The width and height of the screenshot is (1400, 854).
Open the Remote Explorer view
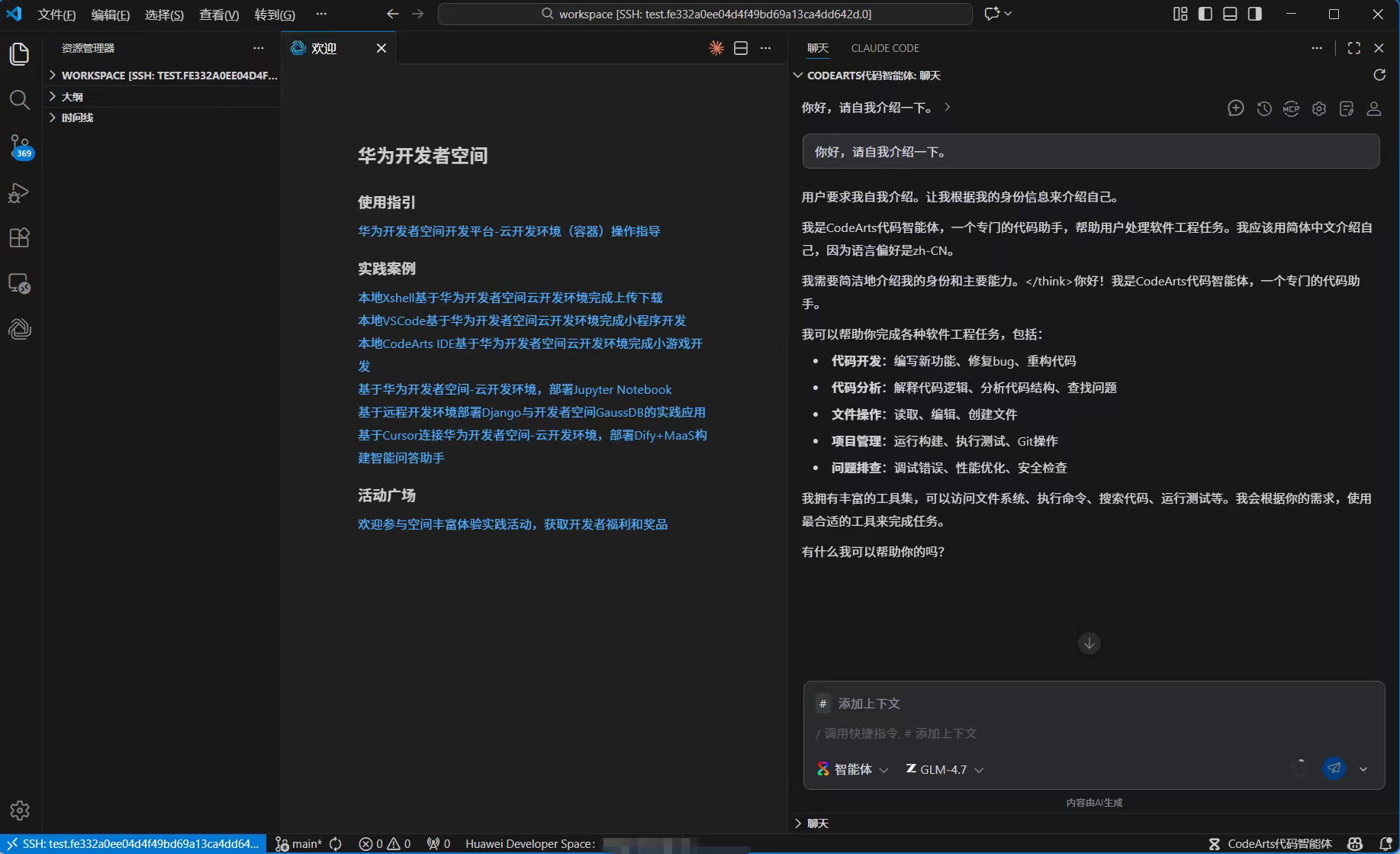click(x=20, y=284)
